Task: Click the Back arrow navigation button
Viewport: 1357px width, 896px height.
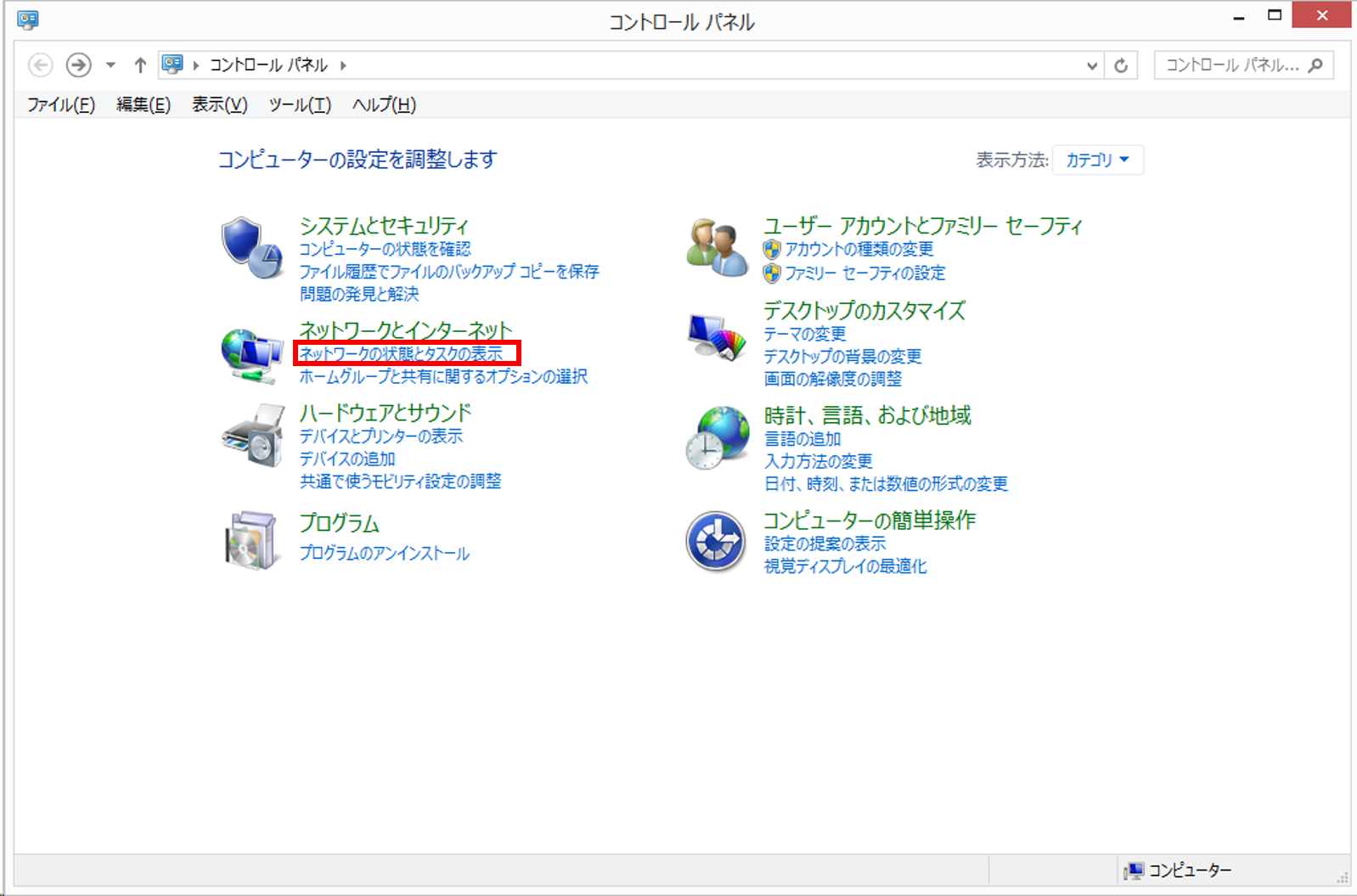Action: click(40, 65)
